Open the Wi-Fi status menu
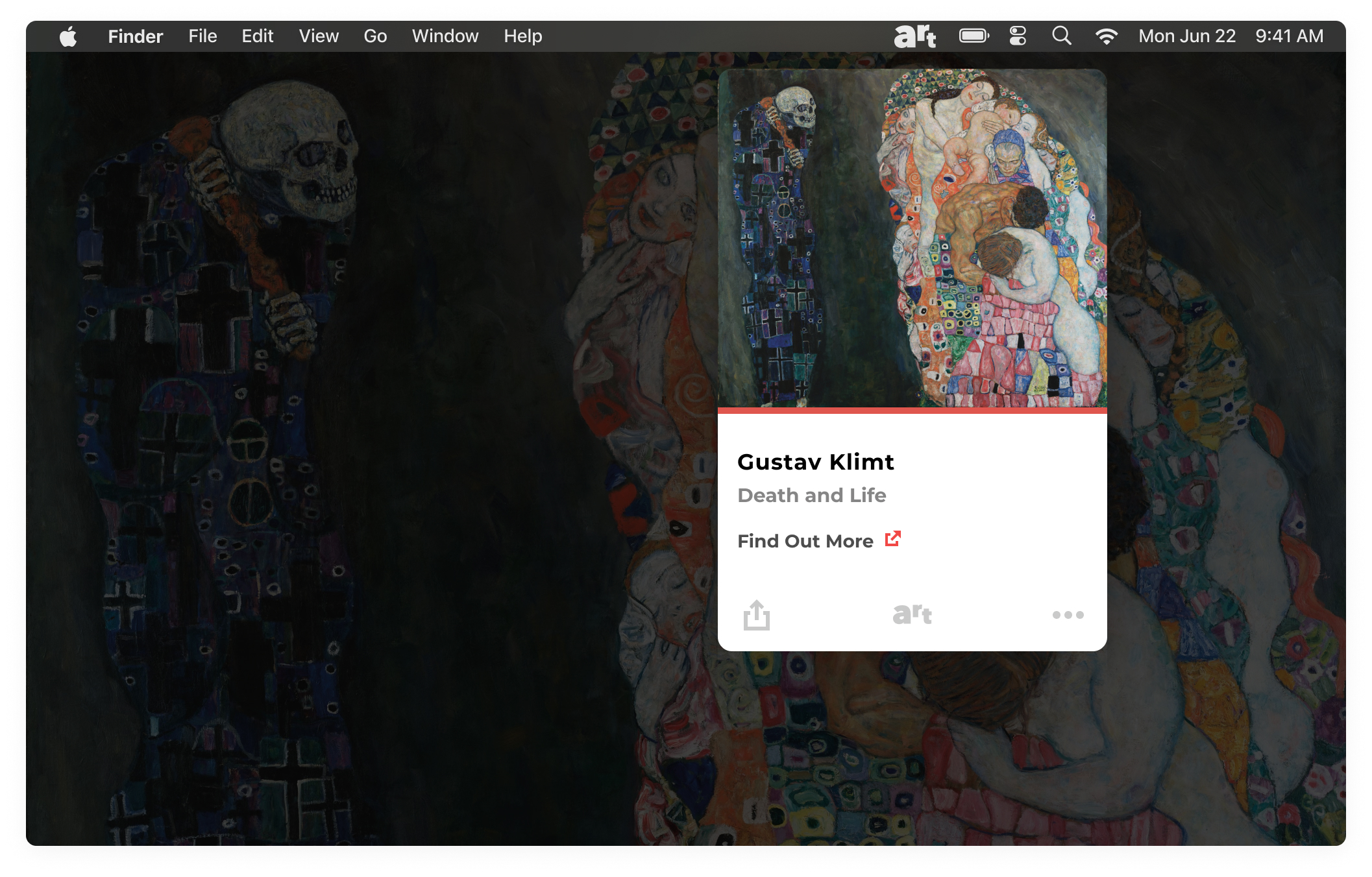 (1106, 36)
